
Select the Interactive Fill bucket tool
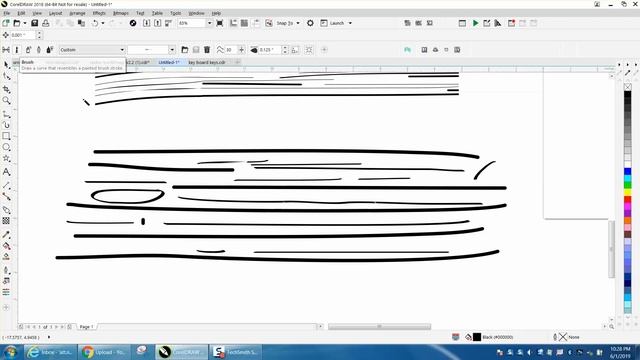(6, 246)
